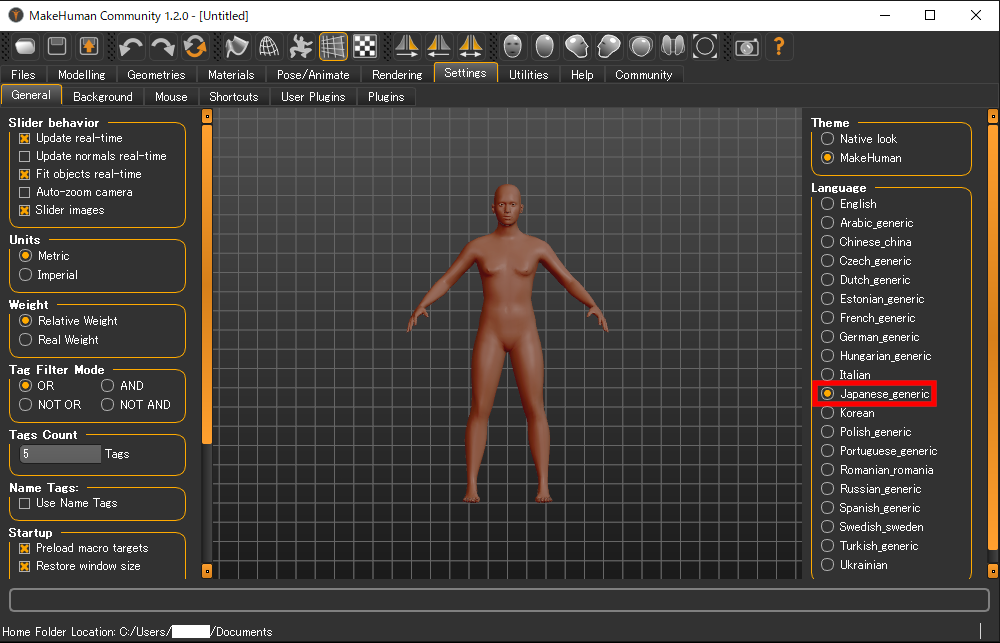Open the User Plugins sub-tab

[312, 97]
